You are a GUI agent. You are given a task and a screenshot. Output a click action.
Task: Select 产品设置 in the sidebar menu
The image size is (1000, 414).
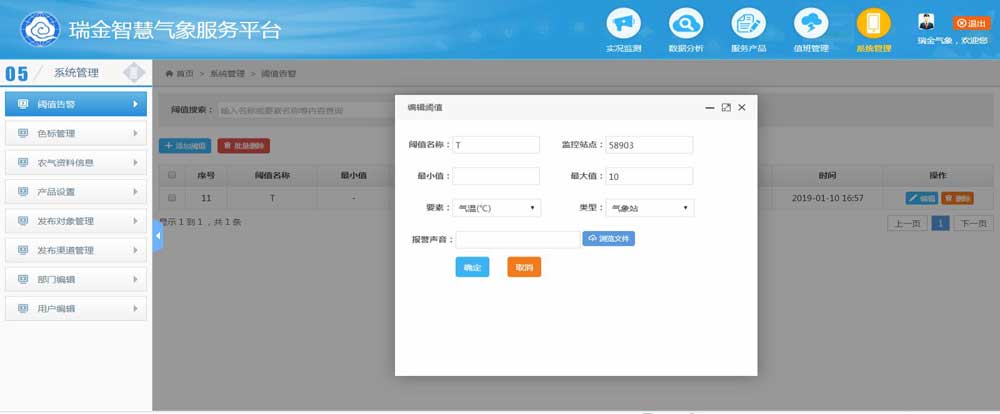76,191
